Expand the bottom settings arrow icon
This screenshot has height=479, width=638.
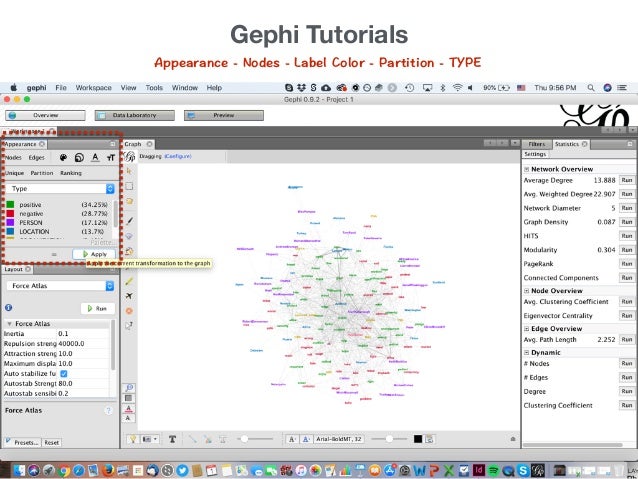pos(513,439)
